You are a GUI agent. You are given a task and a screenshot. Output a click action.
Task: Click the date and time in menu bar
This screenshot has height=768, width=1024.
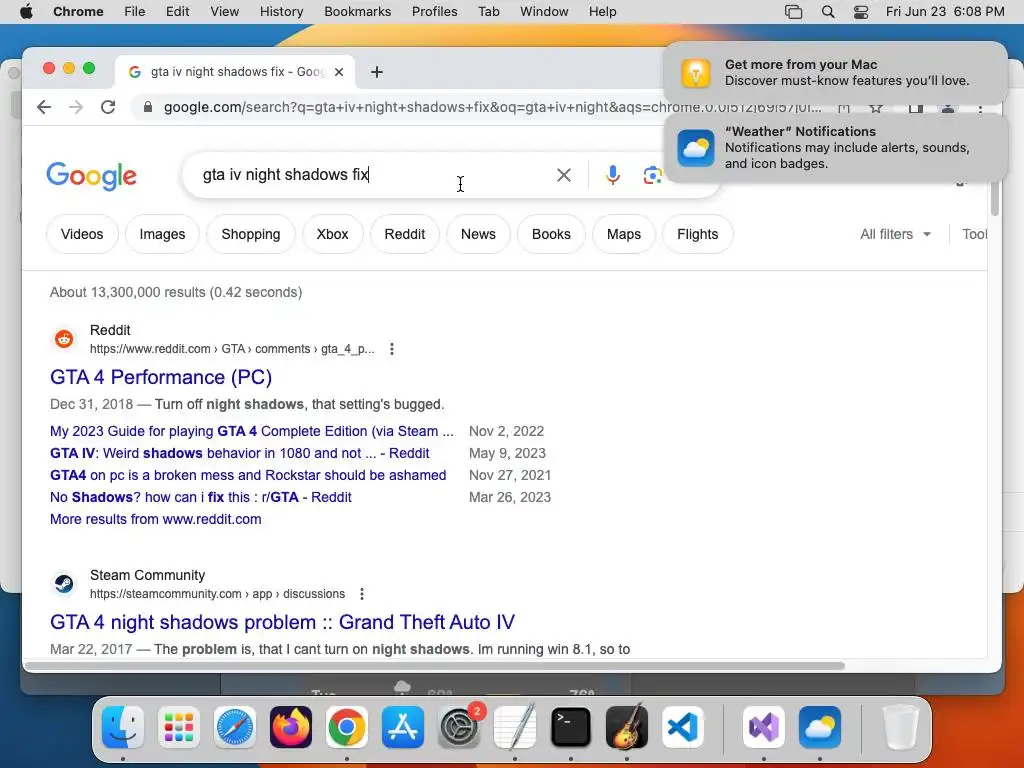click(x=945, y=12)
